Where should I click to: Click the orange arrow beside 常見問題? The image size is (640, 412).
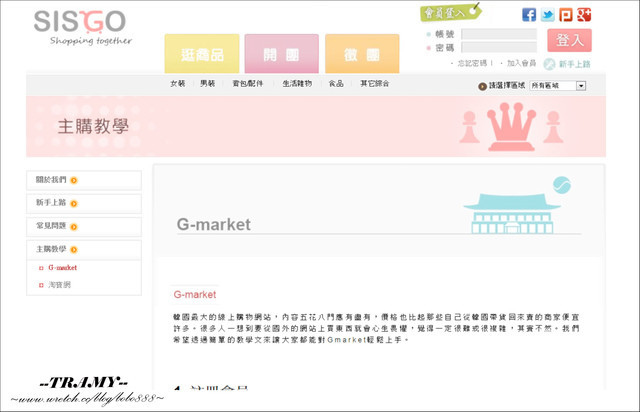(x=74, y=227)
